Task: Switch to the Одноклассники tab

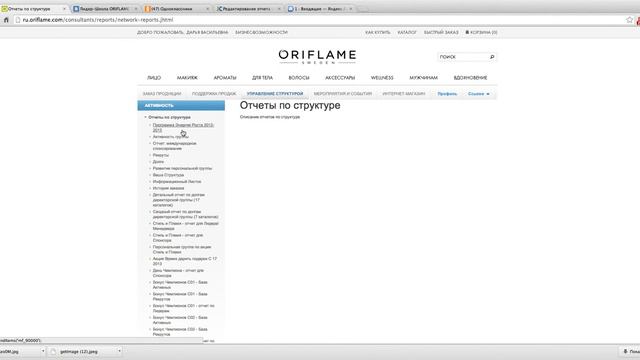Action: click(171, 9)
